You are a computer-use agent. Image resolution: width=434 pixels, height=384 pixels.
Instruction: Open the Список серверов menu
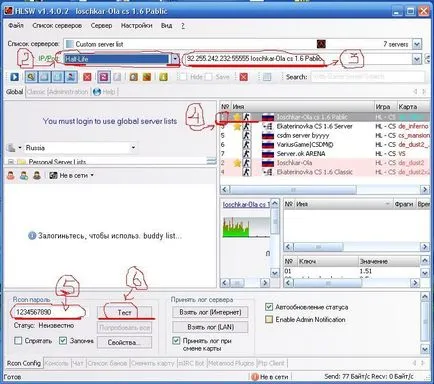point(57,26)
